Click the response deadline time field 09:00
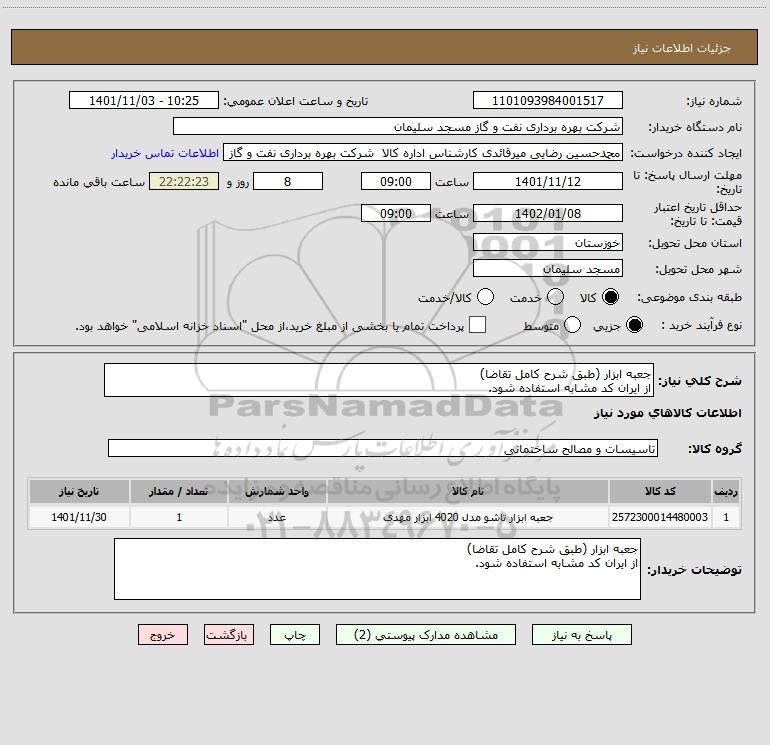Viewport: 770px width, 745px height. 396,181
